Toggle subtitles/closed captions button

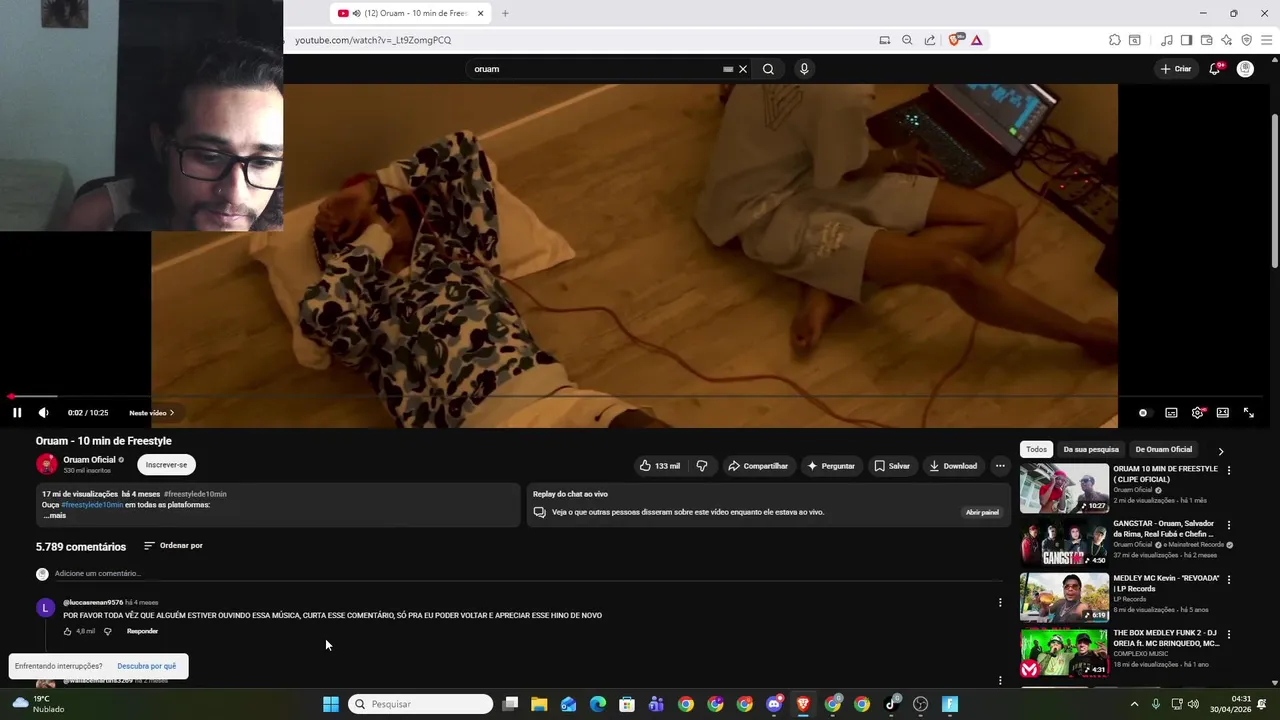click(x=1171, y=413)
